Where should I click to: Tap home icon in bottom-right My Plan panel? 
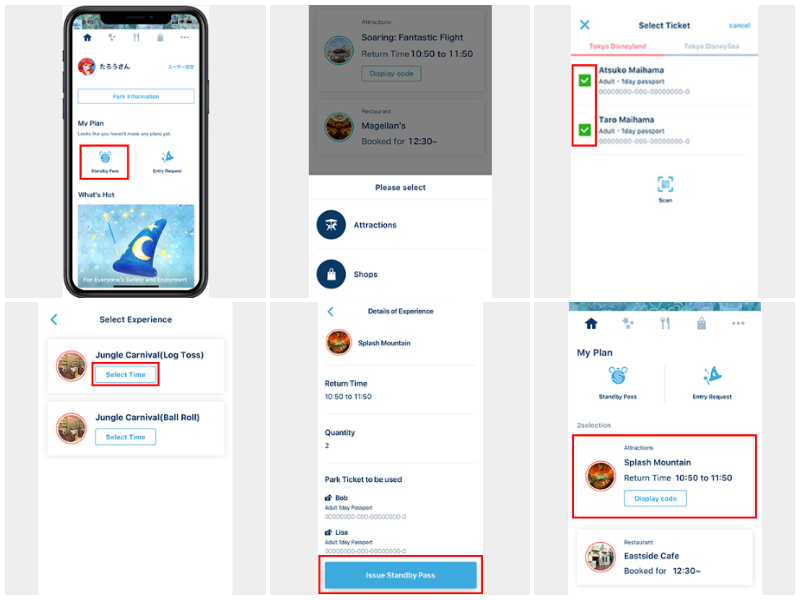point(591,323)
